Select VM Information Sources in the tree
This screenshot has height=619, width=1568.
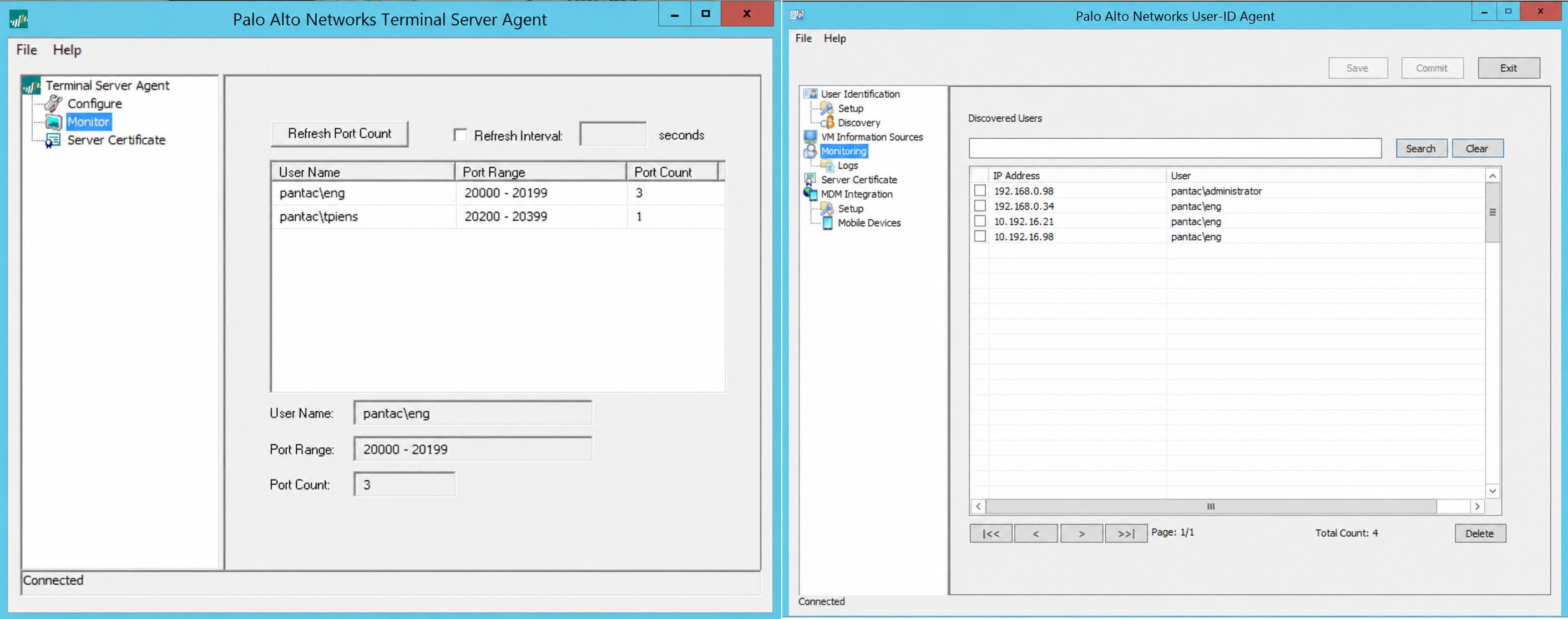coord(872,137)
